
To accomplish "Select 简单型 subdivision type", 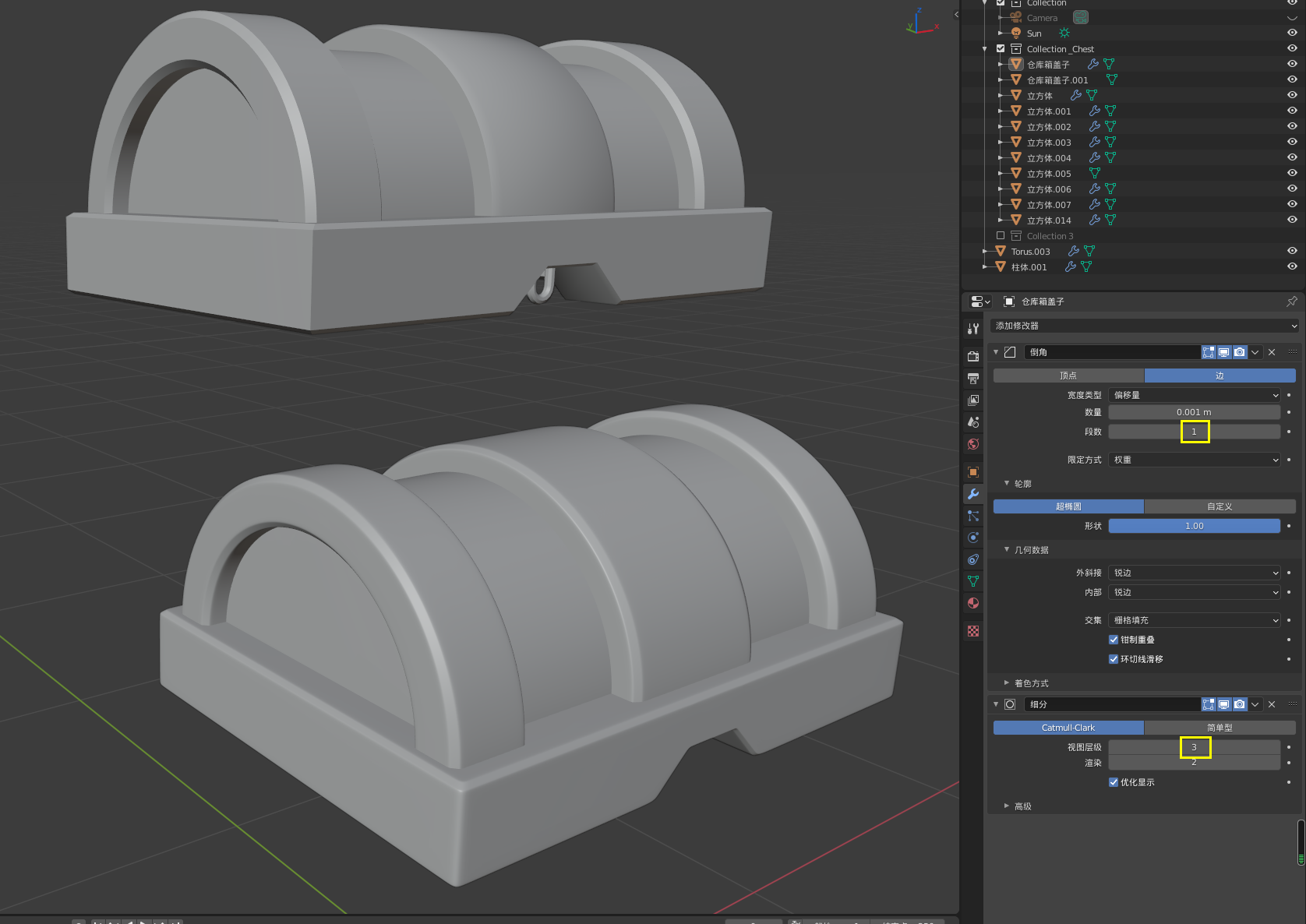I will 1220,728.
